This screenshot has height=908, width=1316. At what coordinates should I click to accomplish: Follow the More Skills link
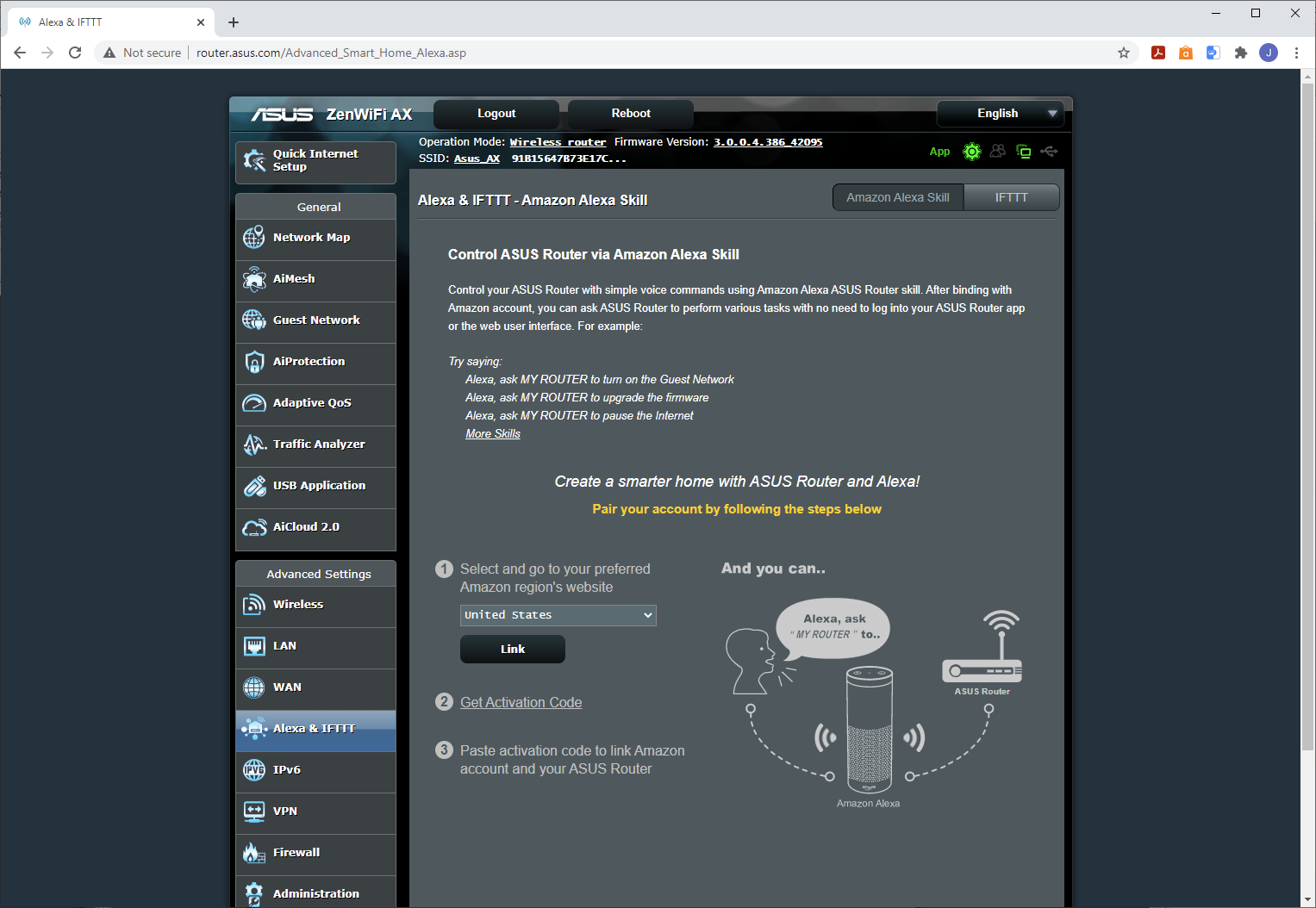tap(493, 433)
